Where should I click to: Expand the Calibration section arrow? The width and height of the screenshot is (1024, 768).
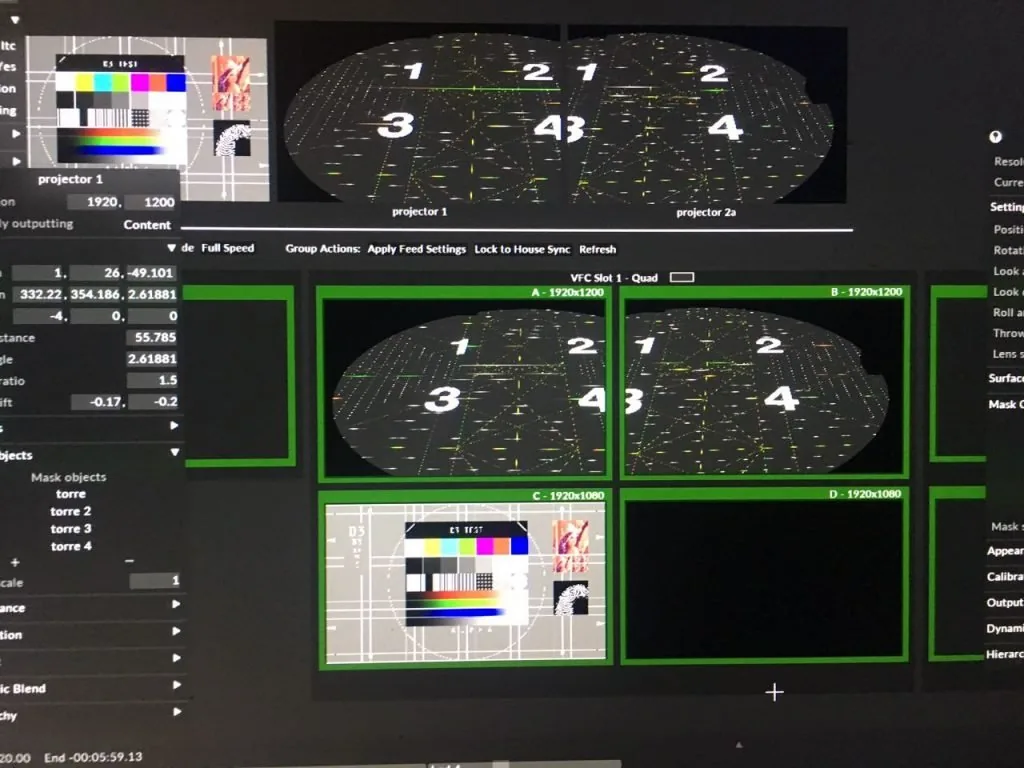coord(176,631)
